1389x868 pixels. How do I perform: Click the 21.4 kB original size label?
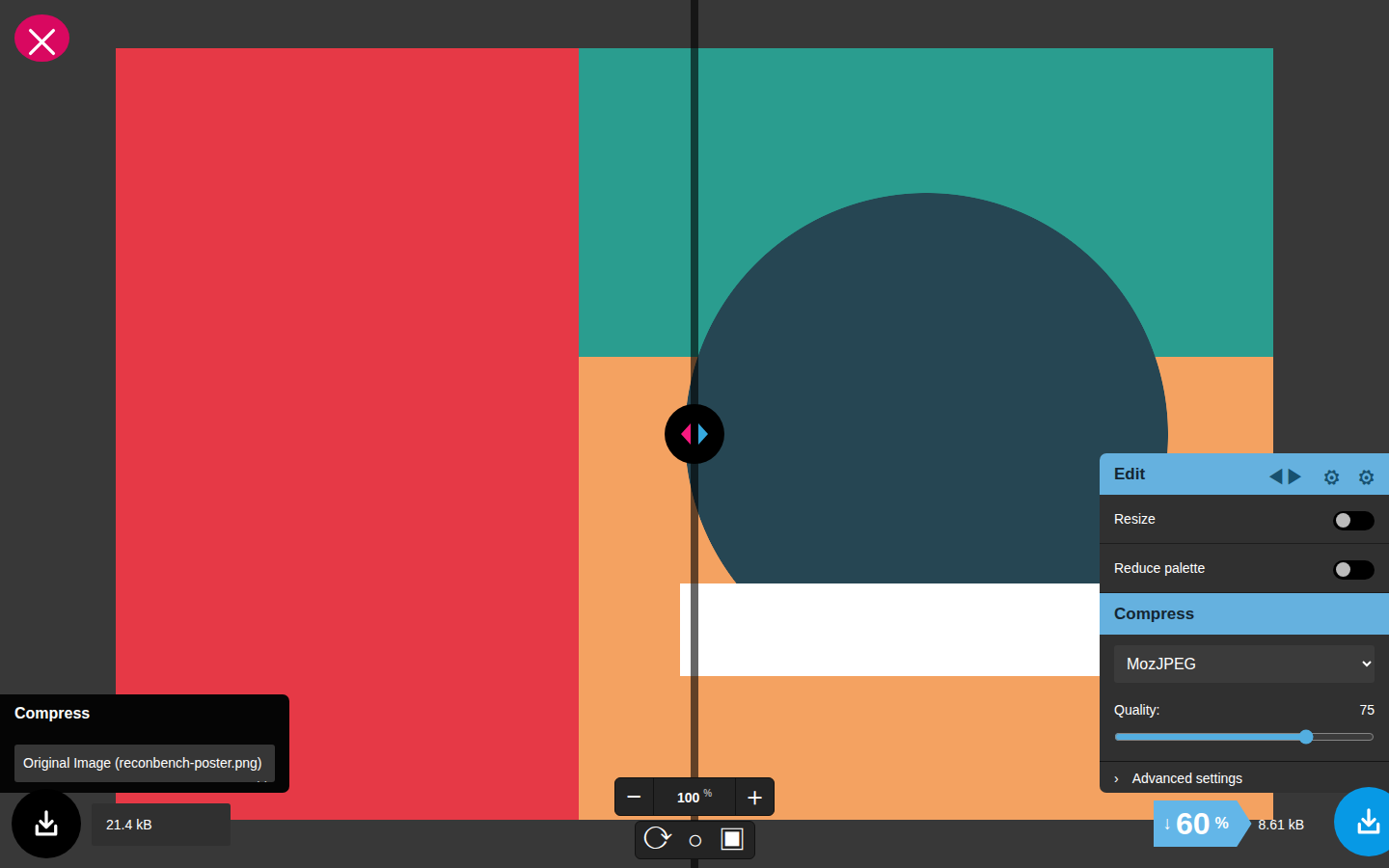coord(129,825)
